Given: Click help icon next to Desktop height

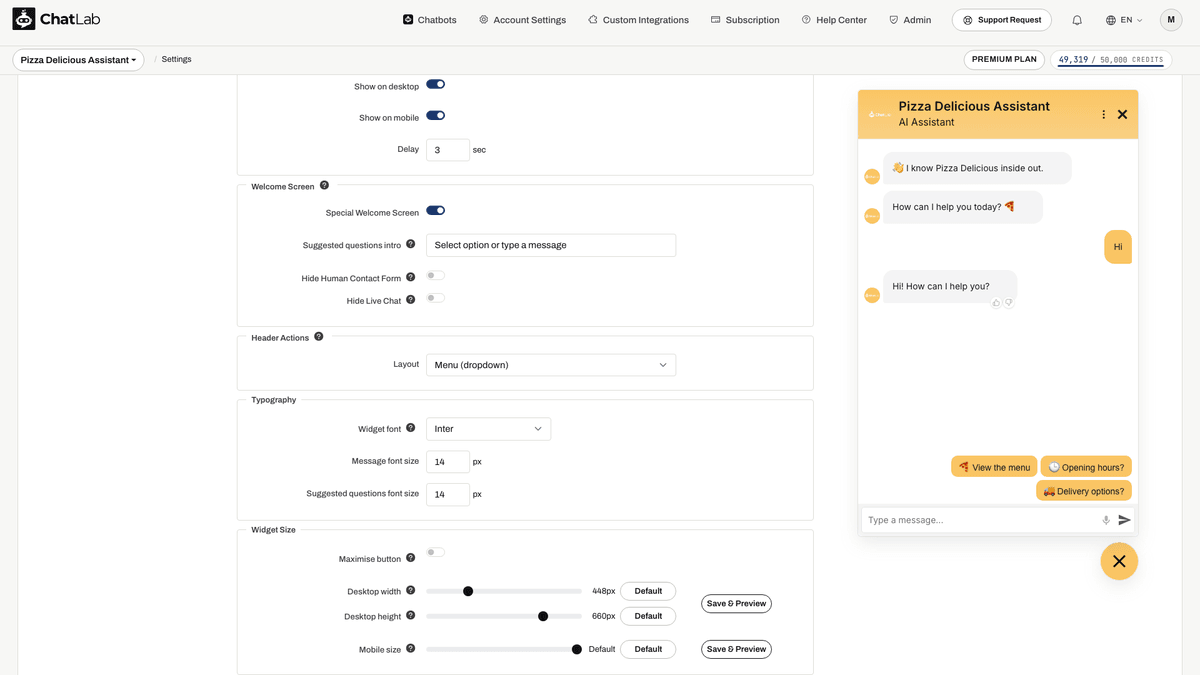Looking at the screenshot, I should coord(411,615).
